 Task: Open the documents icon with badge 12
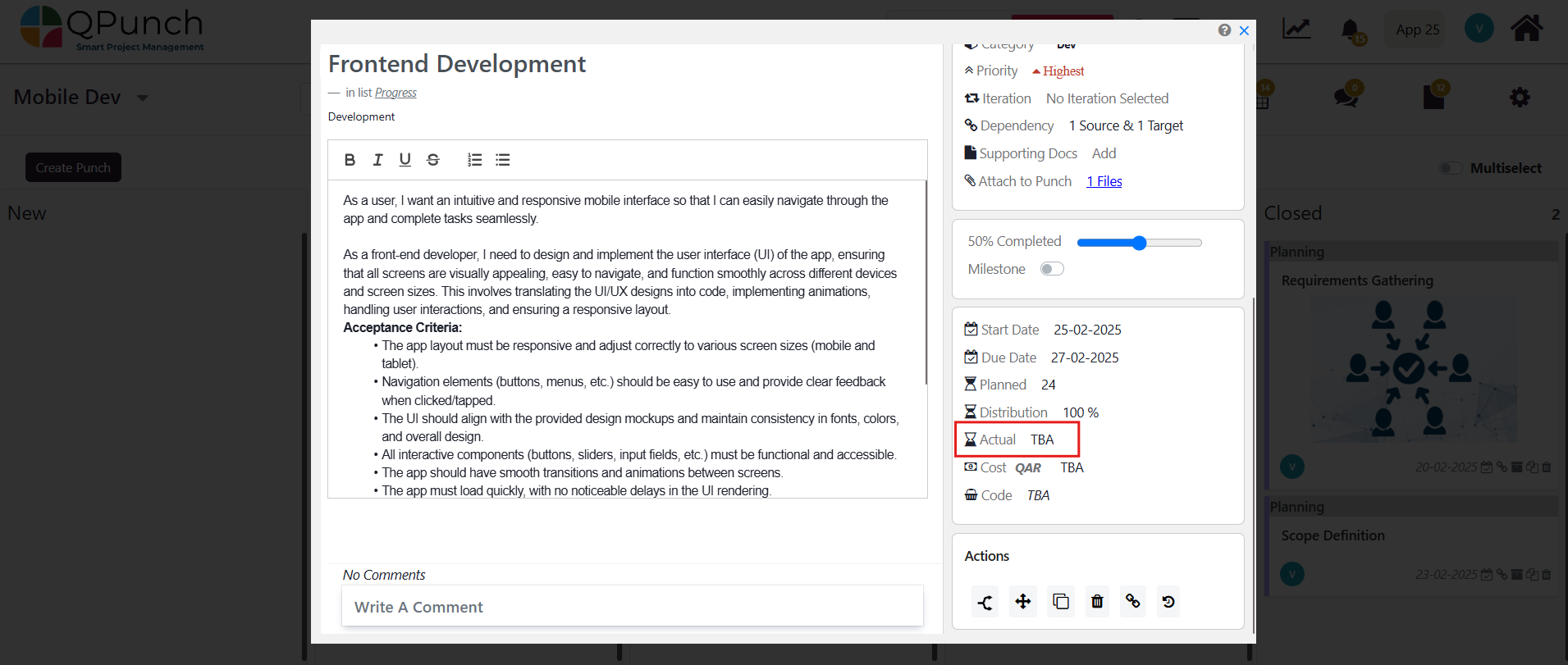click(1433, 97)
